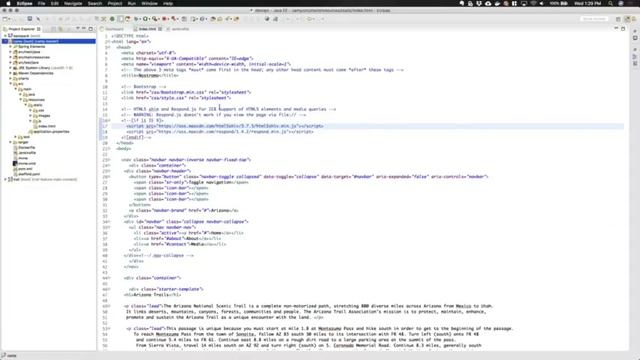This screenshot has height=360, width=640.
Task: Select the index.html editor tab
Action: click(x=147, y=29)
